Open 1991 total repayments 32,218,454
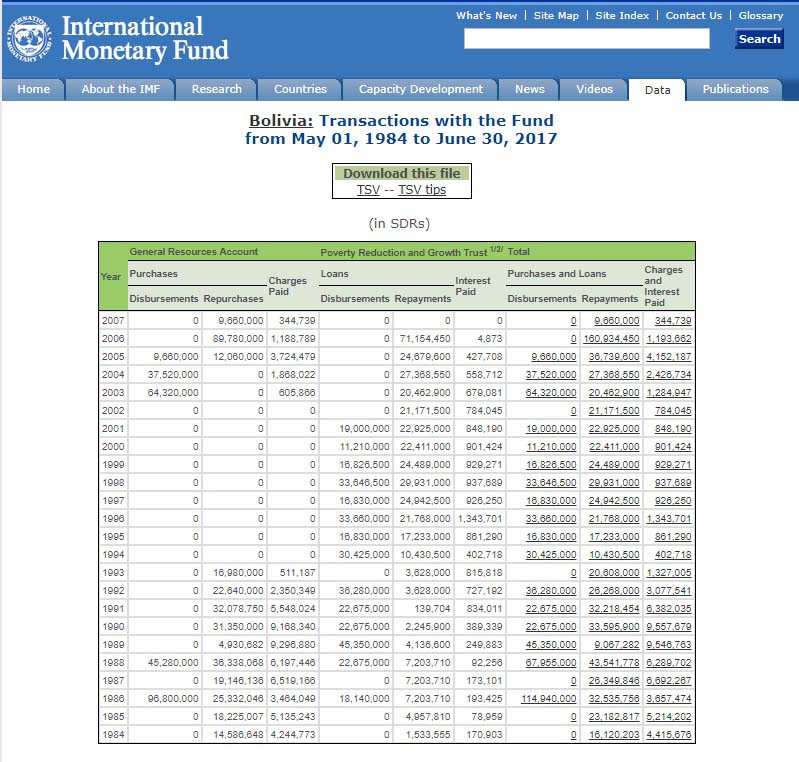 pyautogui.click(x=614, y=609)
